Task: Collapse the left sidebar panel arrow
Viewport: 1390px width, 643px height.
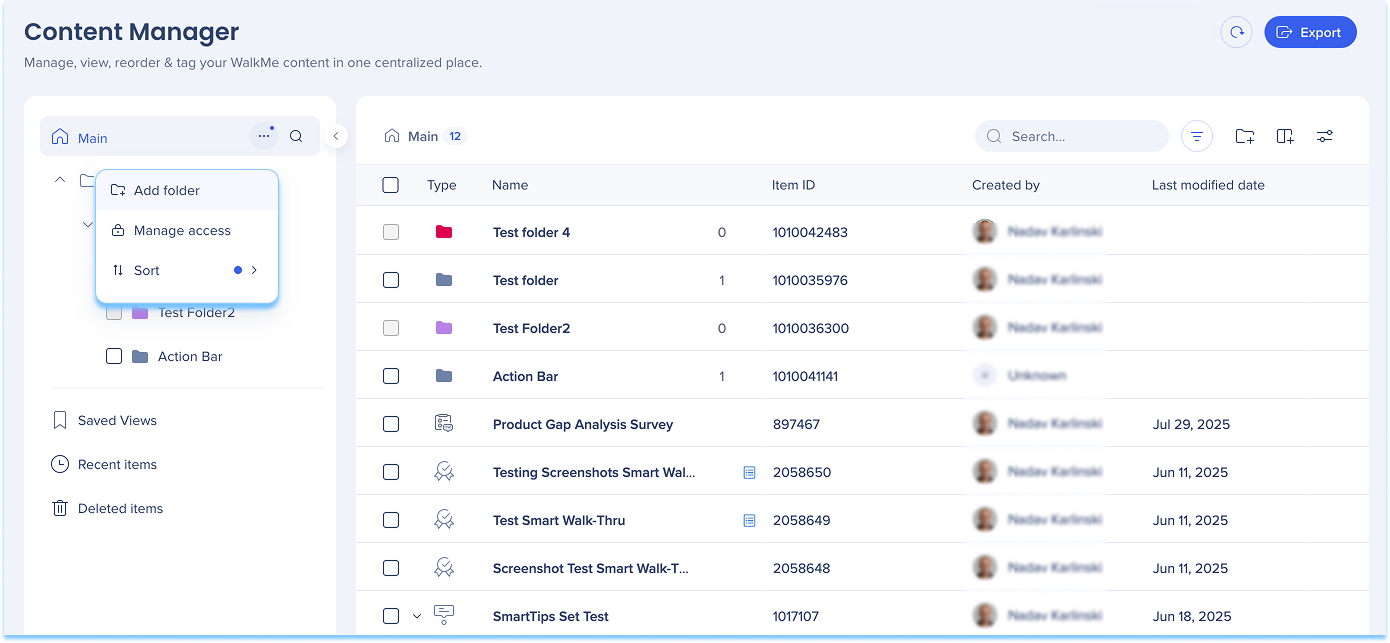Action: click(x=336, y=136)
